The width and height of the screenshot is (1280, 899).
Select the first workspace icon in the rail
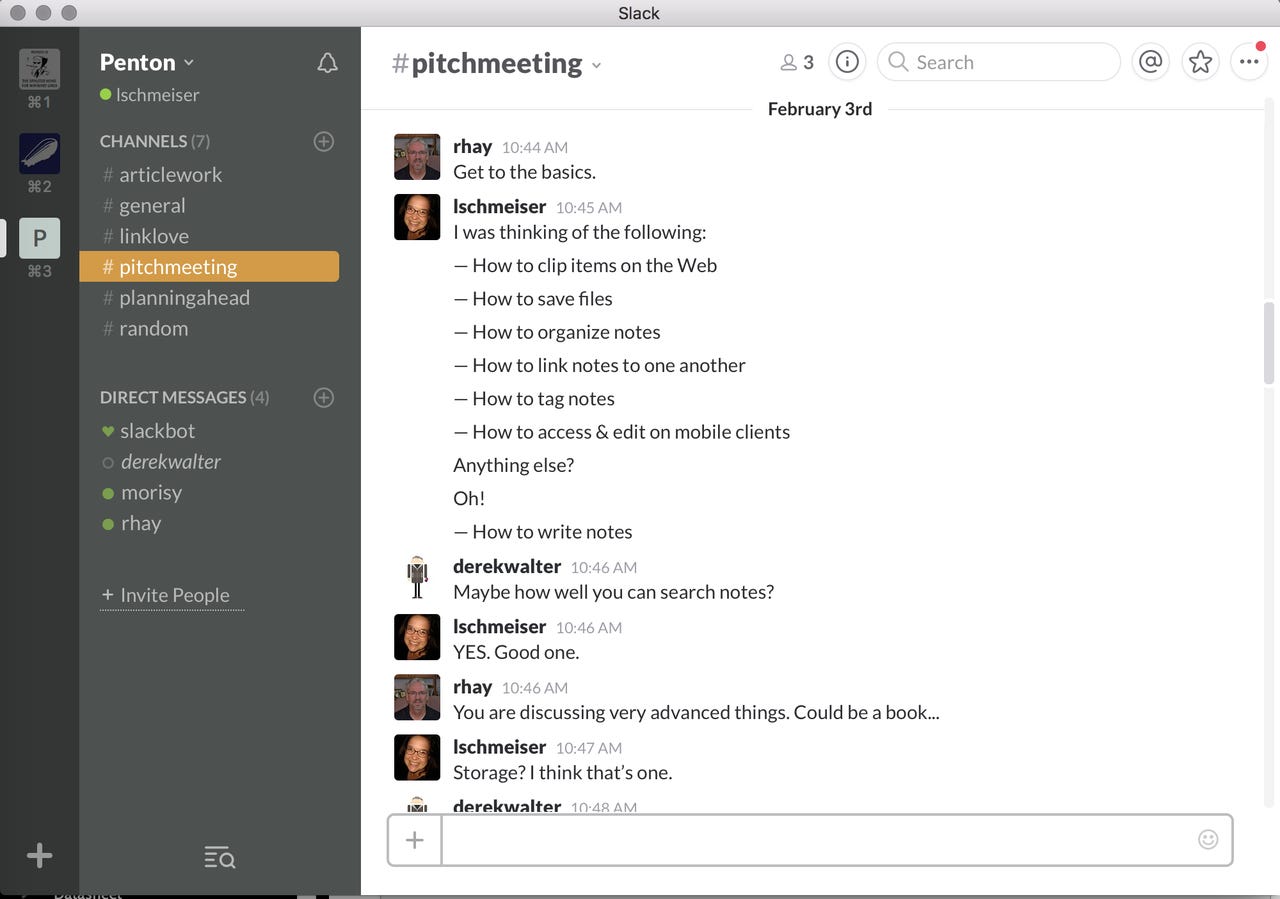[x=39, y=72]
